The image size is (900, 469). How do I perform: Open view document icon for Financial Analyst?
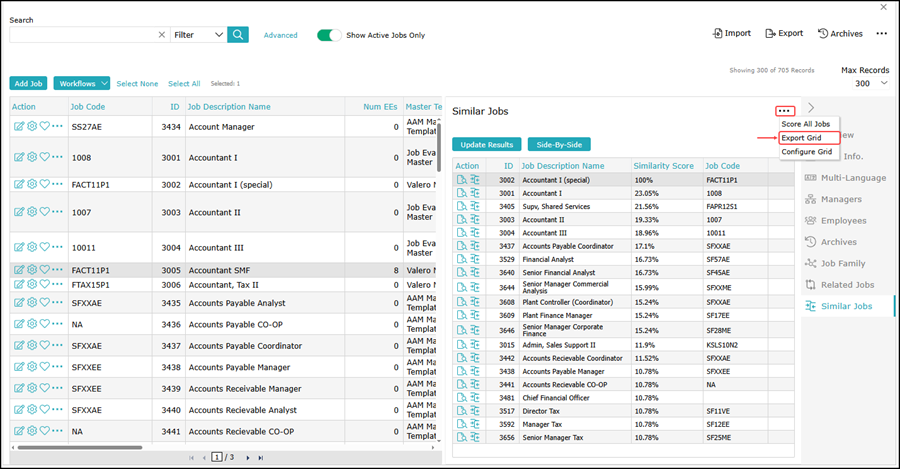(x=461, y=258)
